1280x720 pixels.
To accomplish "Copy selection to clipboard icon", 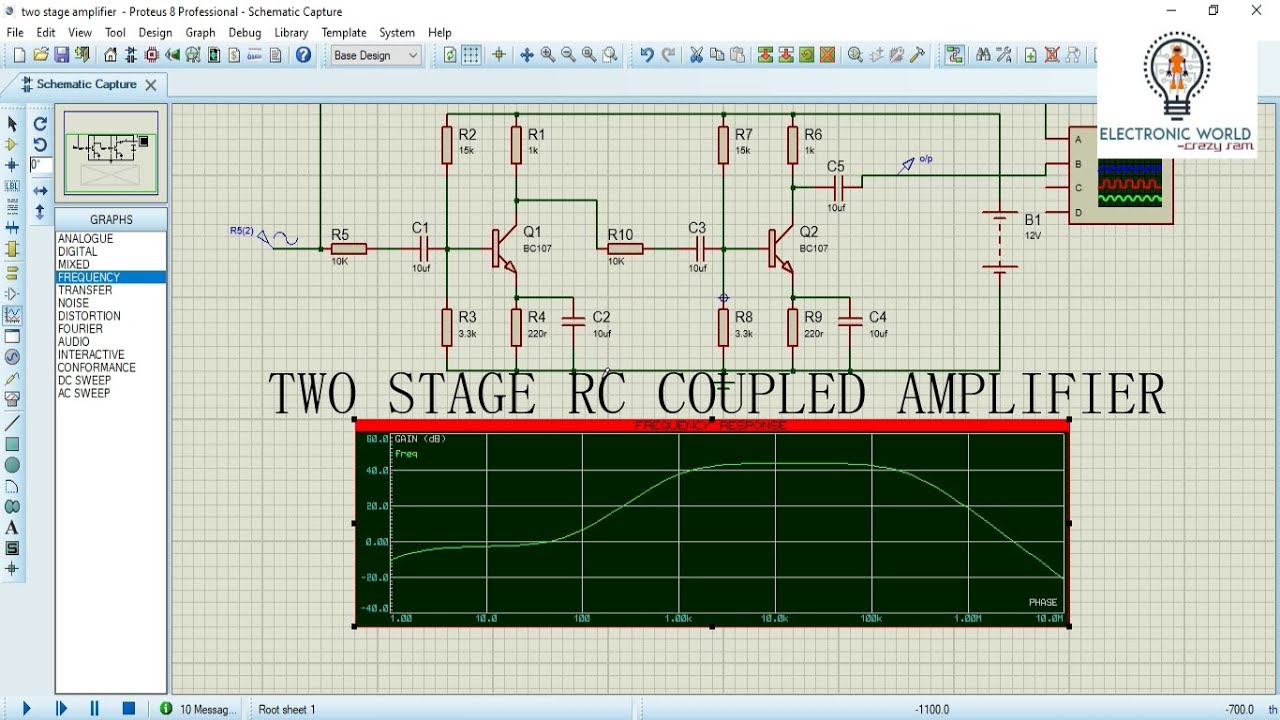I will point(717,55).
